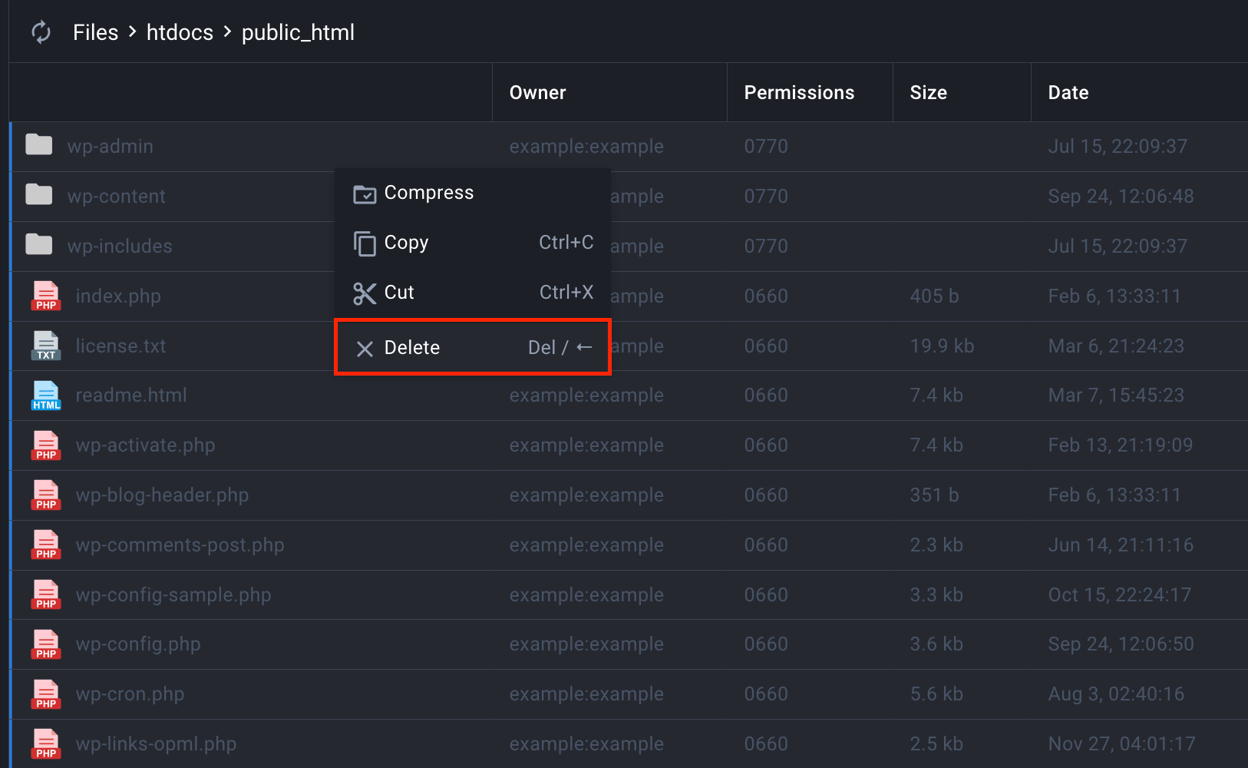Open the wp-admin folder icon
Image resolution: width=1248 pixels, height=768 pixels.
[38, 145]
